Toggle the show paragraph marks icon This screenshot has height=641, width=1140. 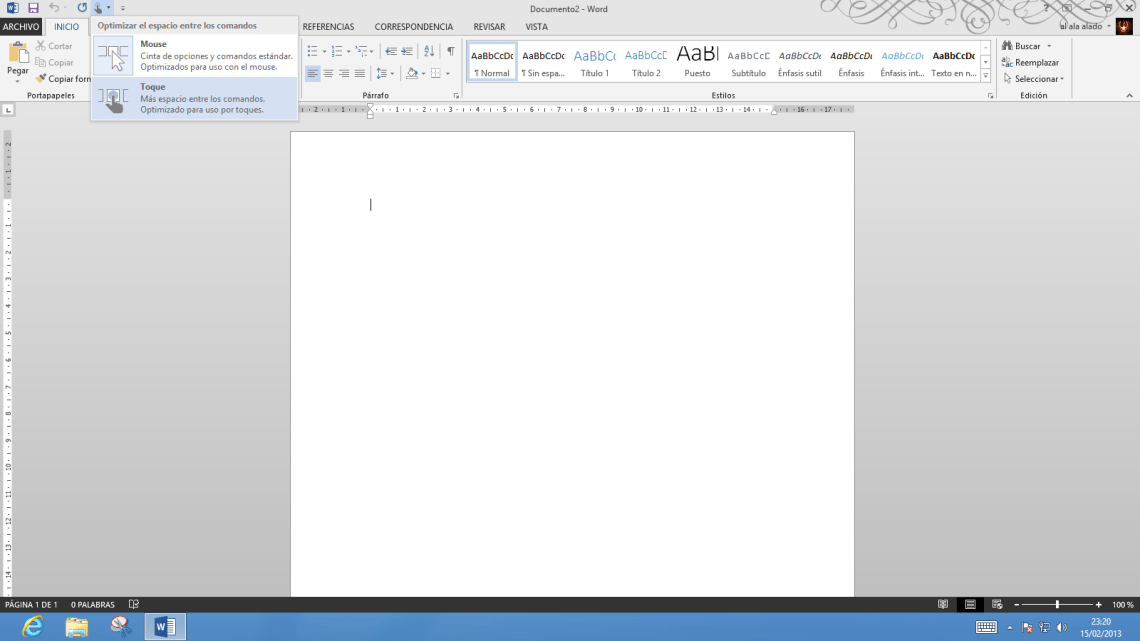[452, 51]
